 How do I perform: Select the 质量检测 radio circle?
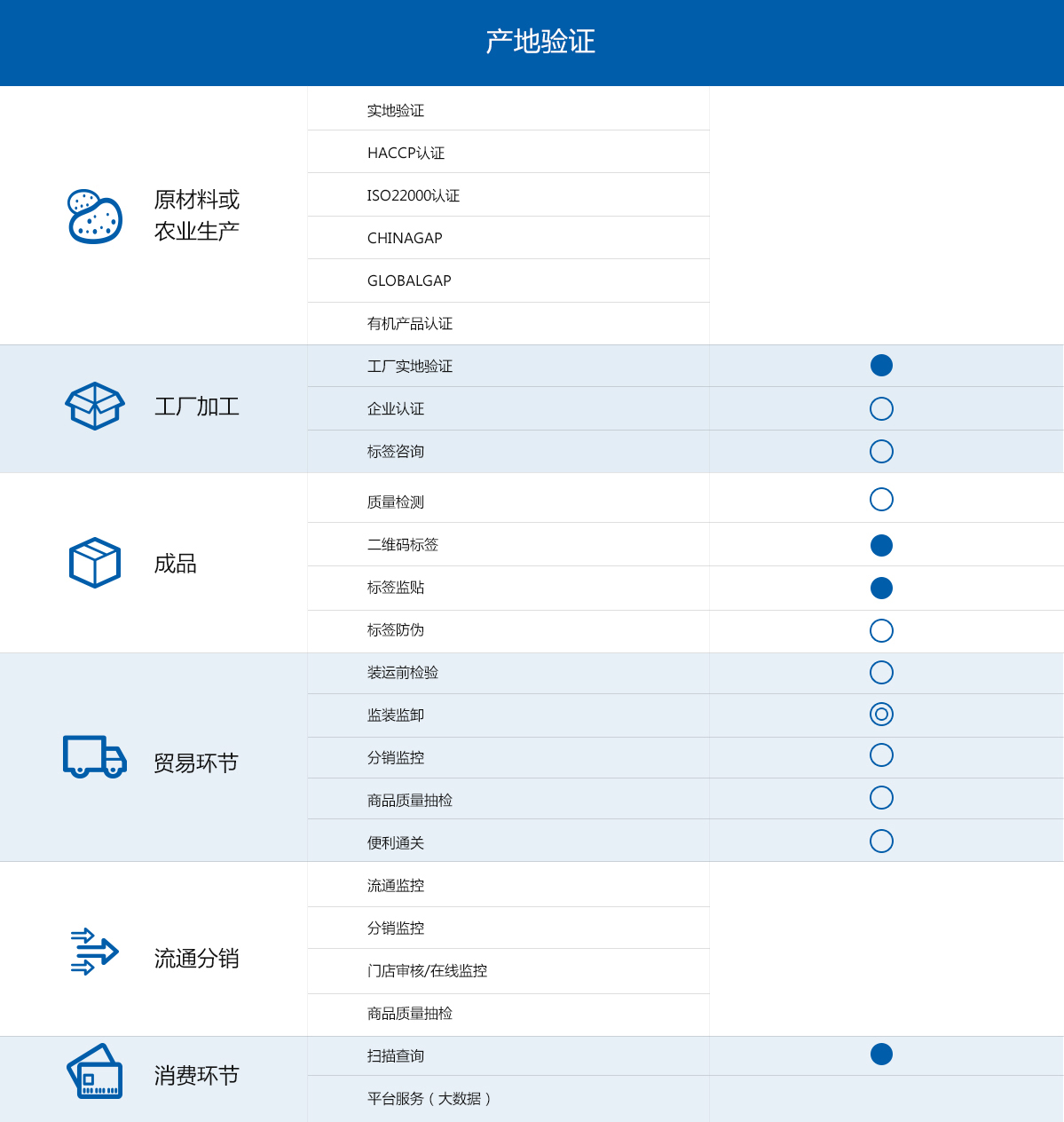pos(881,499)
